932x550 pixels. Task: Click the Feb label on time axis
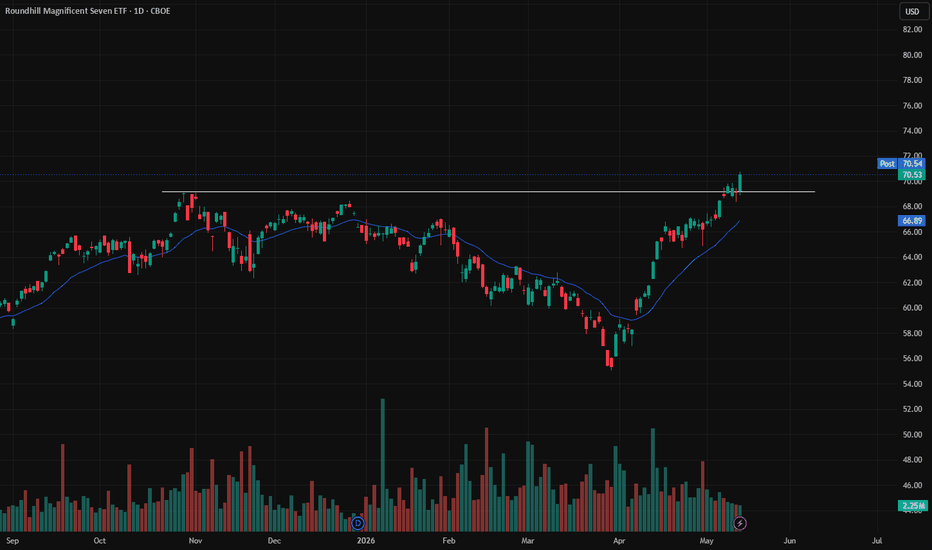point(449,540)
